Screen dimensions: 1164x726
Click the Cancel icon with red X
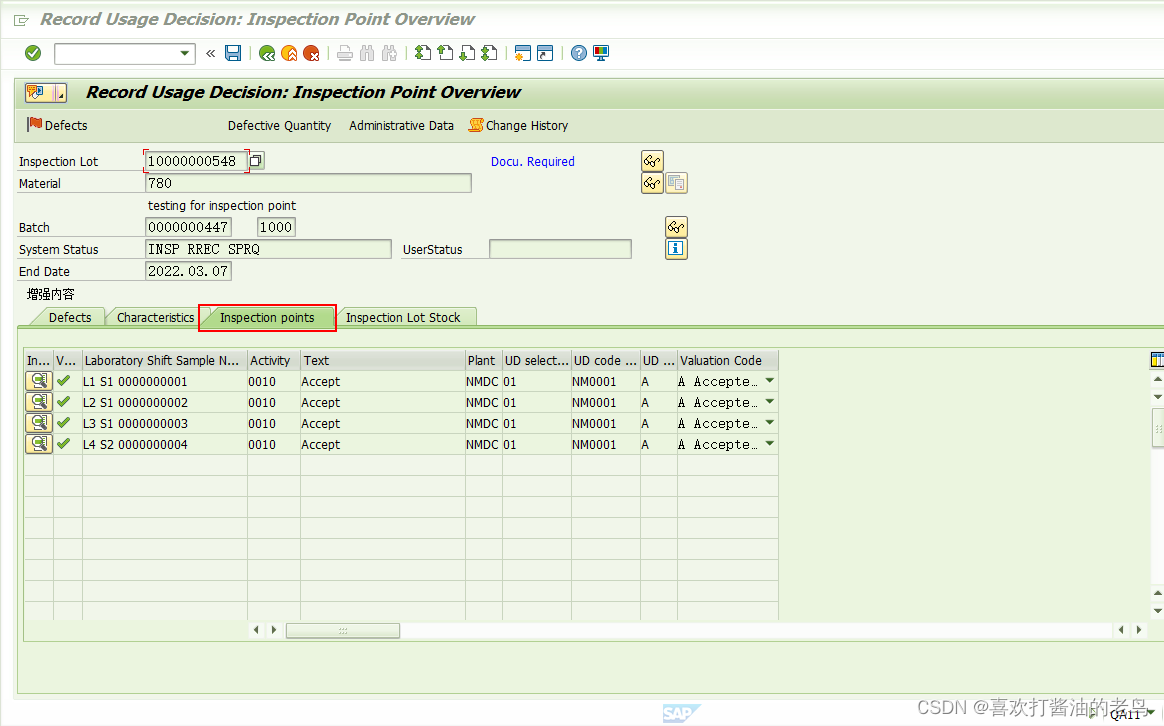point(311,53)
